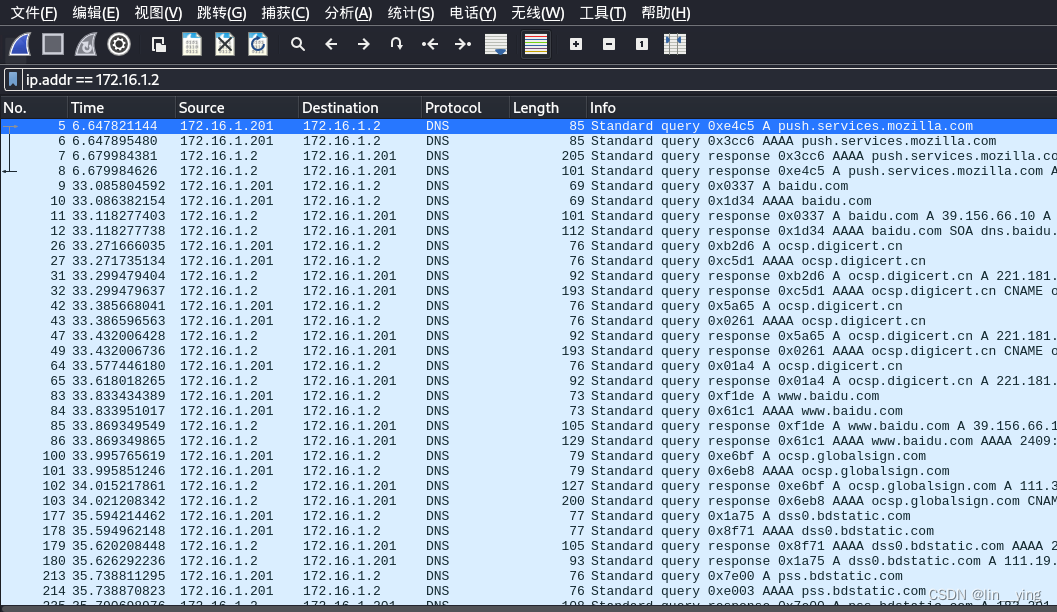Reload this capture file
1057x612 pixels.
coord(258,44)
